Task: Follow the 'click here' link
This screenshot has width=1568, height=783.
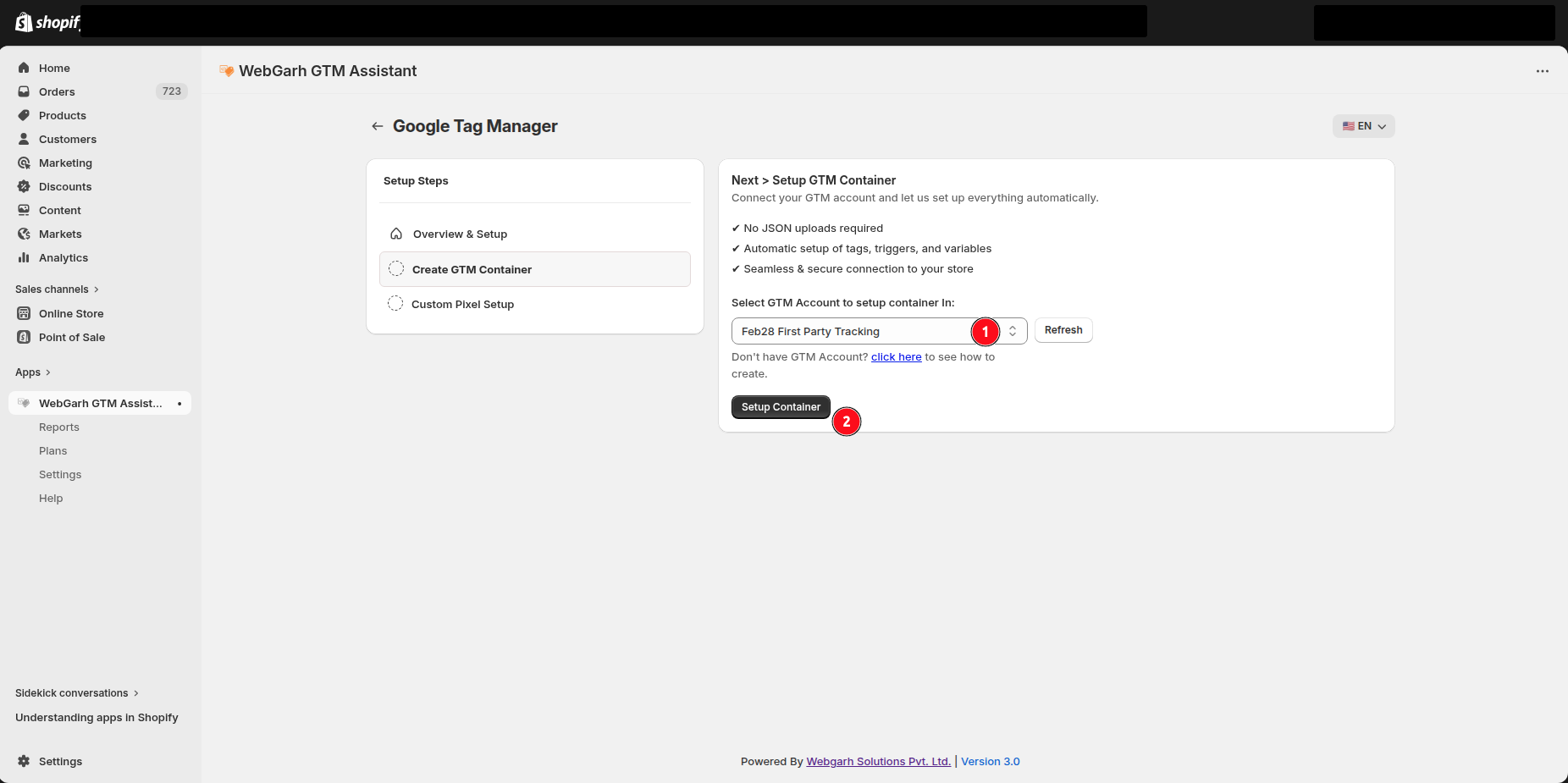Action: click(896, 357)
